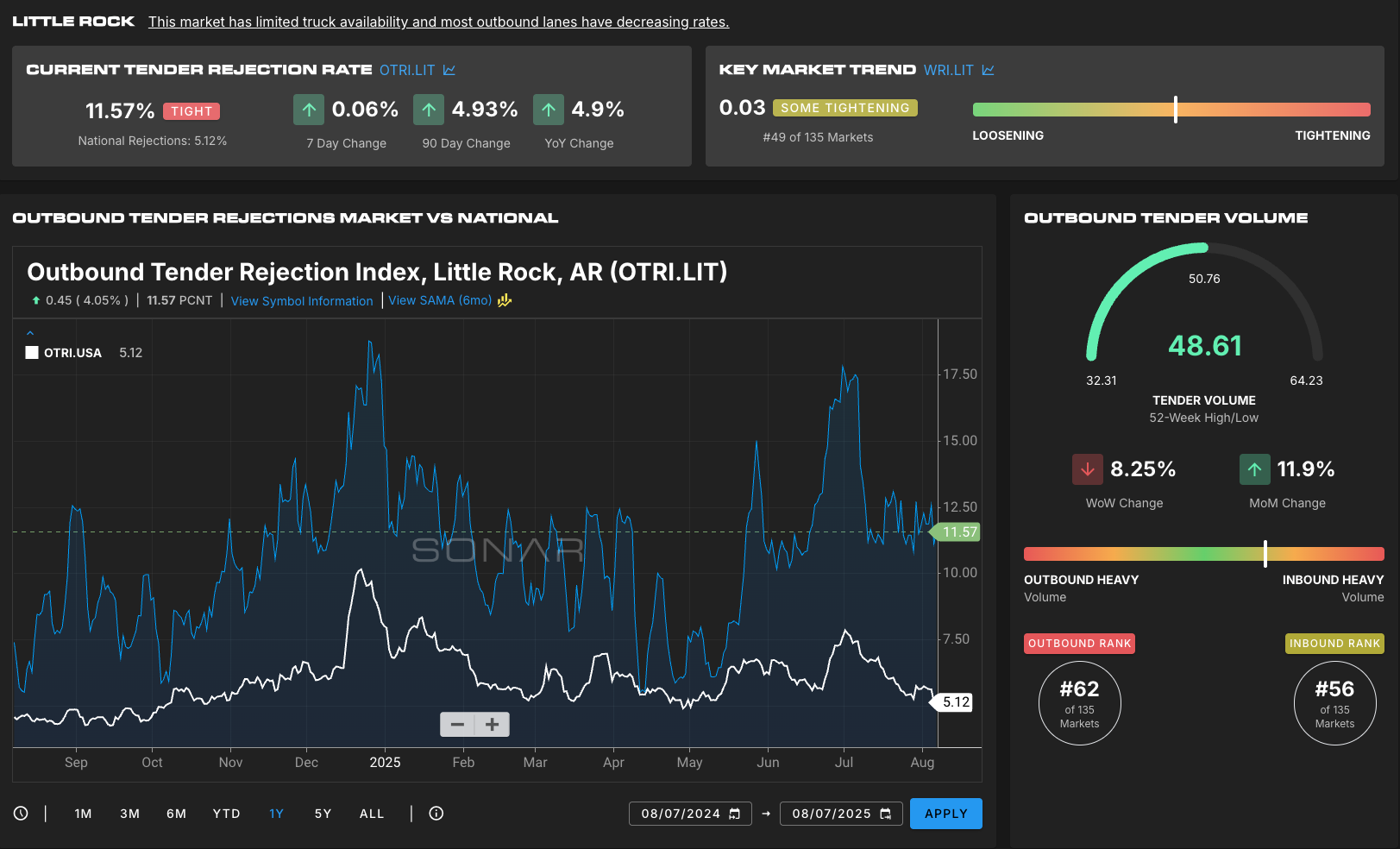Zoom in with the chart plus button
The width and height of the screenshot is (1400, 849).
tap(493, 725)
